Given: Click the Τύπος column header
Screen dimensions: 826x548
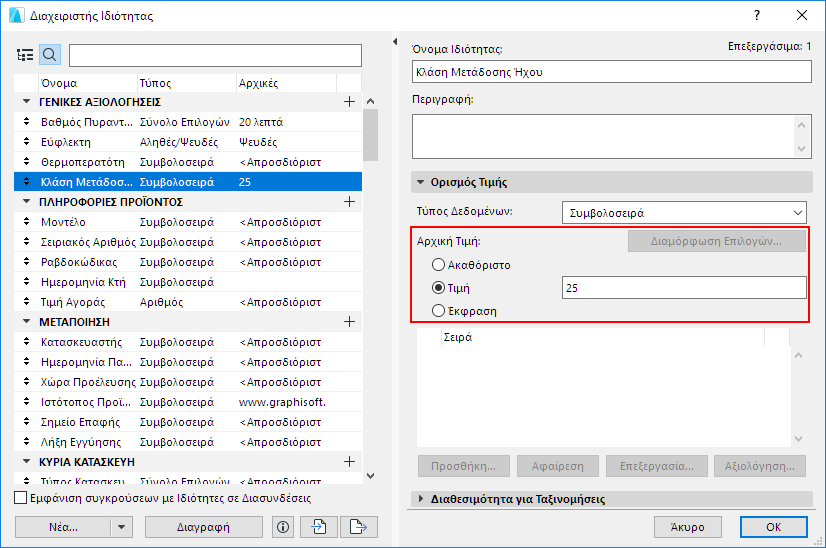Looking at the screenshot, I should pyautogui.click(x=186, y=83).
